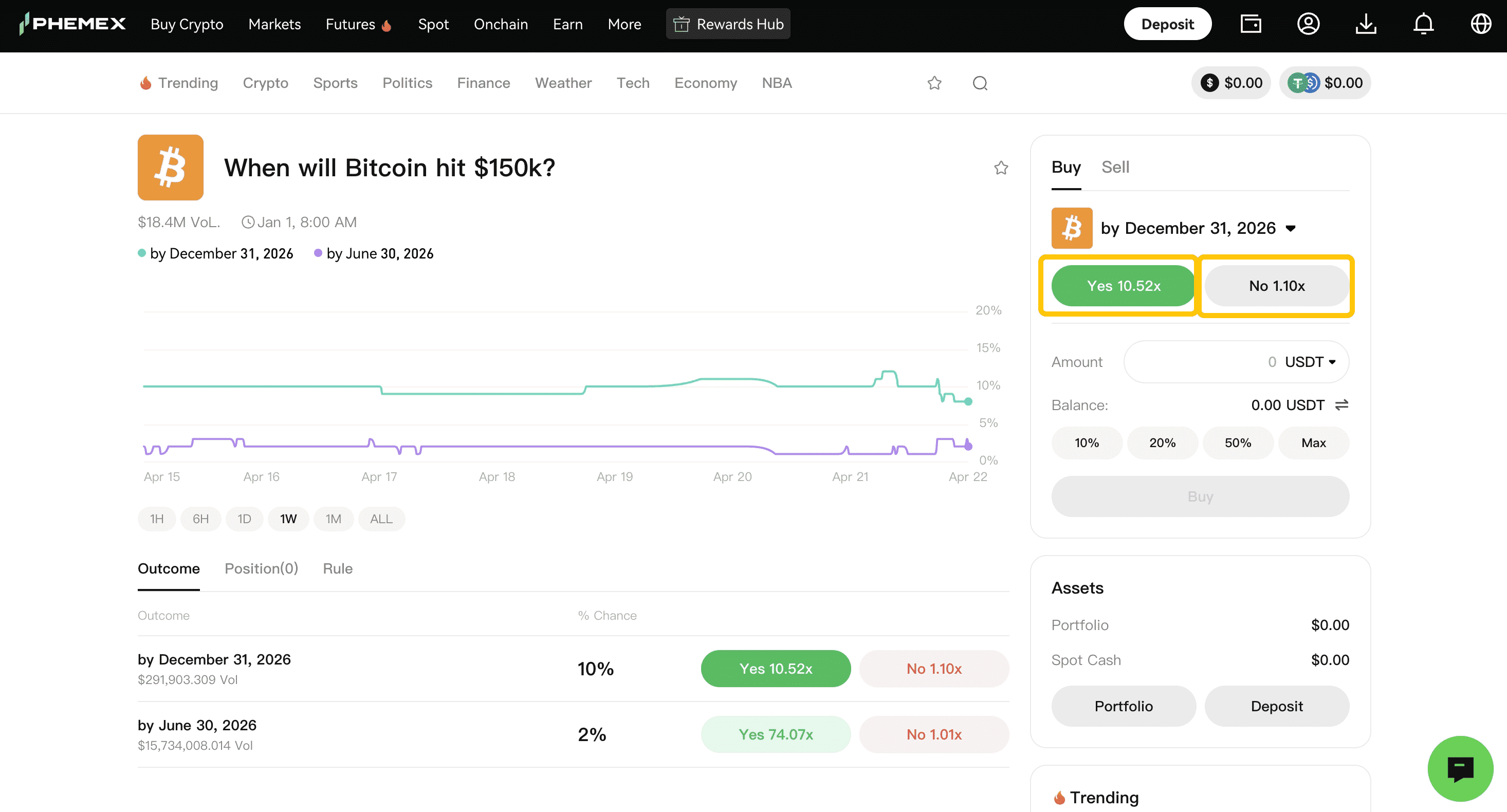
Task: Toggle the 1M chart timeframe
Action: point(333,519)
